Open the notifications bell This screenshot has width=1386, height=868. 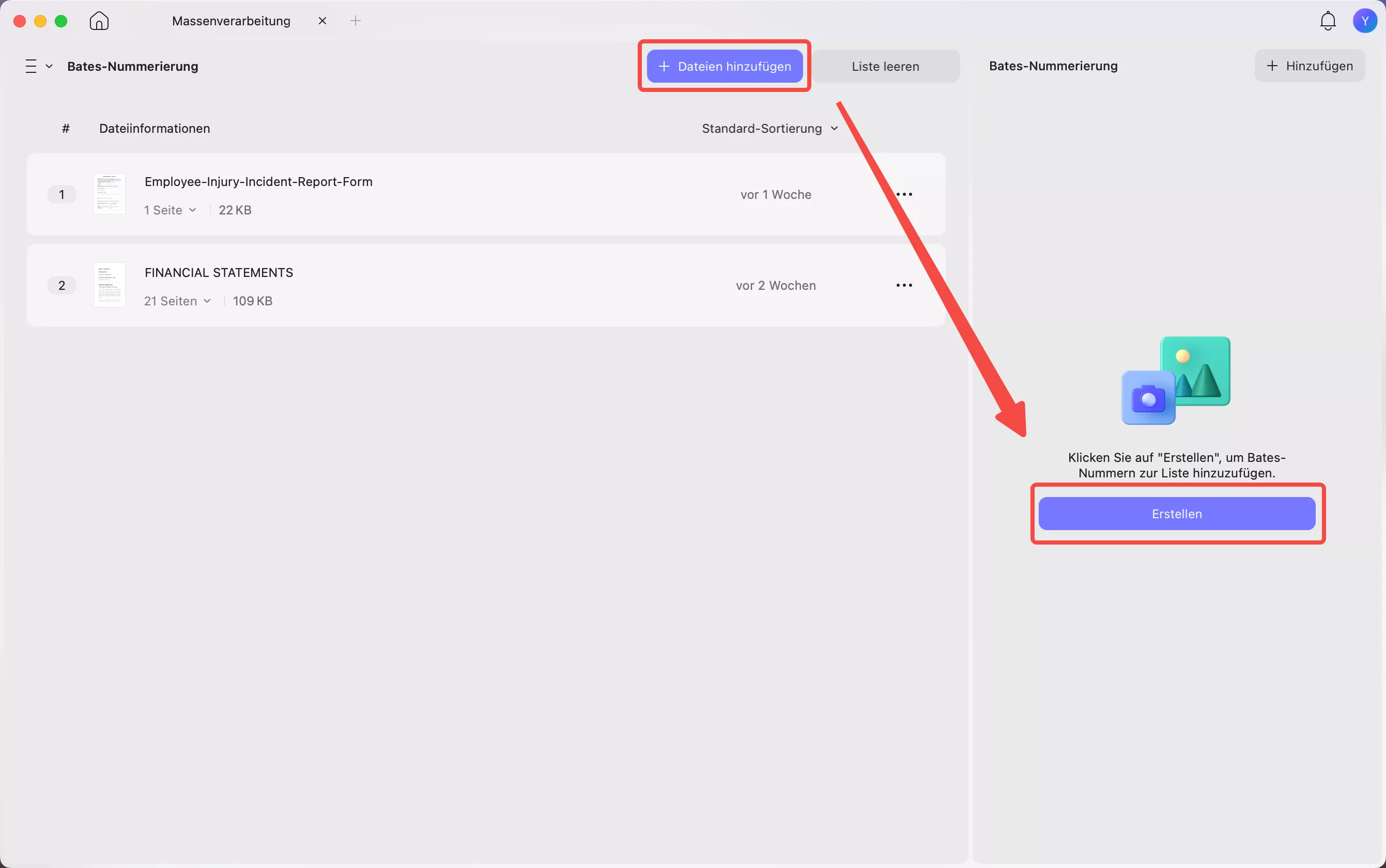click(1328, 21)
